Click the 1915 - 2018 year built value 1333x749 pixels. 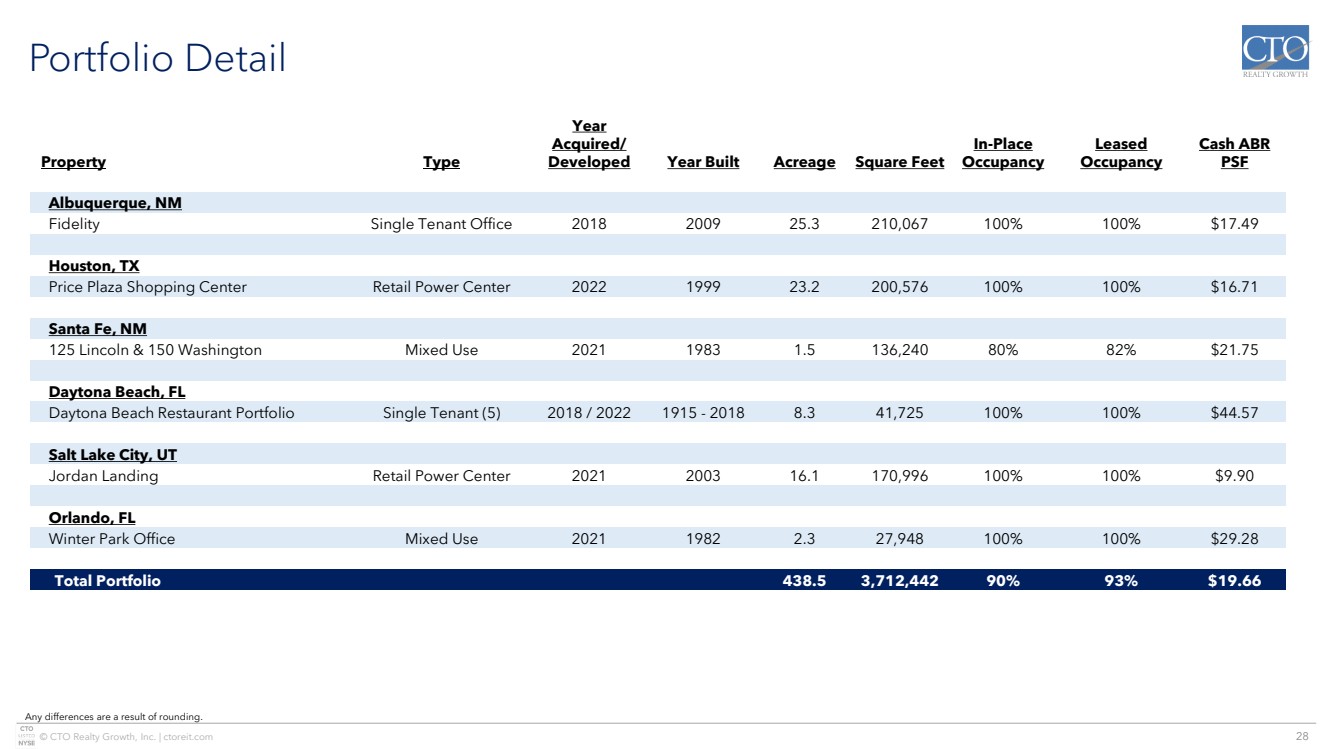(703, 413)
